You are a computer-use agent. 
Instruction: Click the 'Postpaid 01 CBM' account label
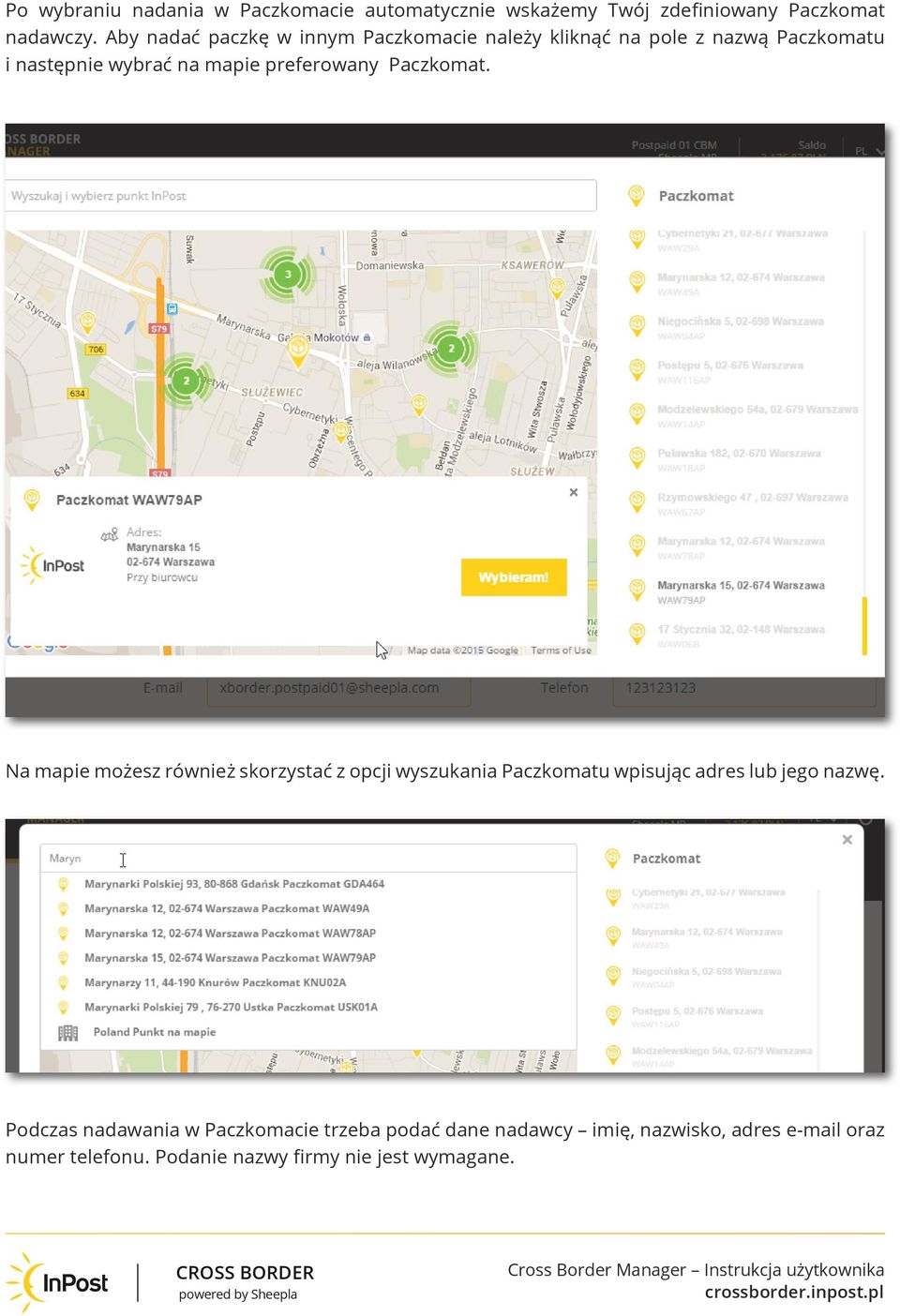(674, 145)
